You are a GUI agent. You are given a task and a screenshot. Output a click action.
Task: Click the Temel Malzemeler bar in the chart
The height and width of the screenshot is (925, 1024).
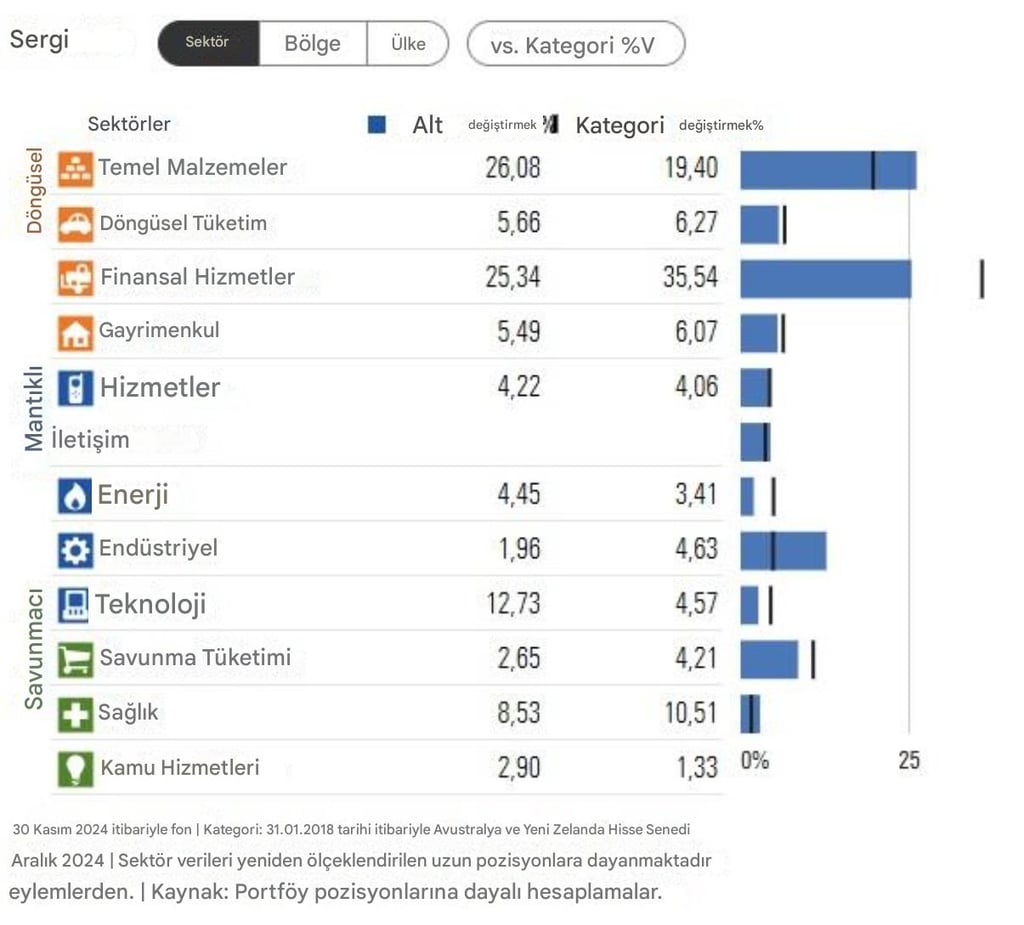pos(828,170)
